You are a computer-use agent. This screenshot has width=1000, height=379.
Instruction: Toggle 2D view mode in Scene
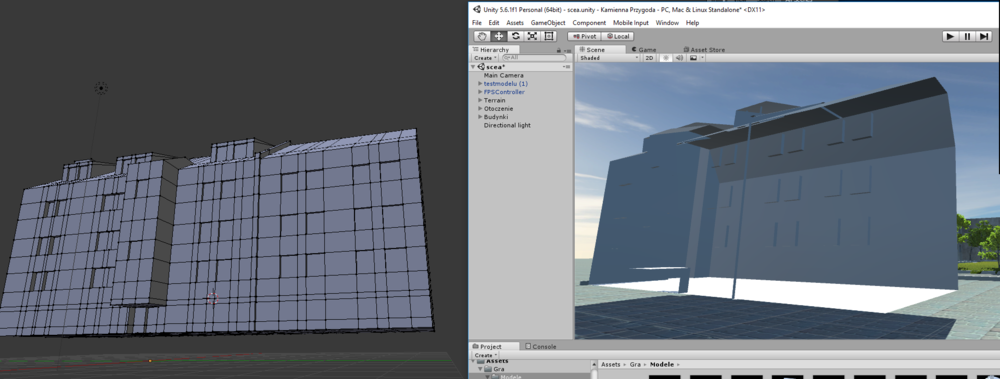[x=649, y=57]
